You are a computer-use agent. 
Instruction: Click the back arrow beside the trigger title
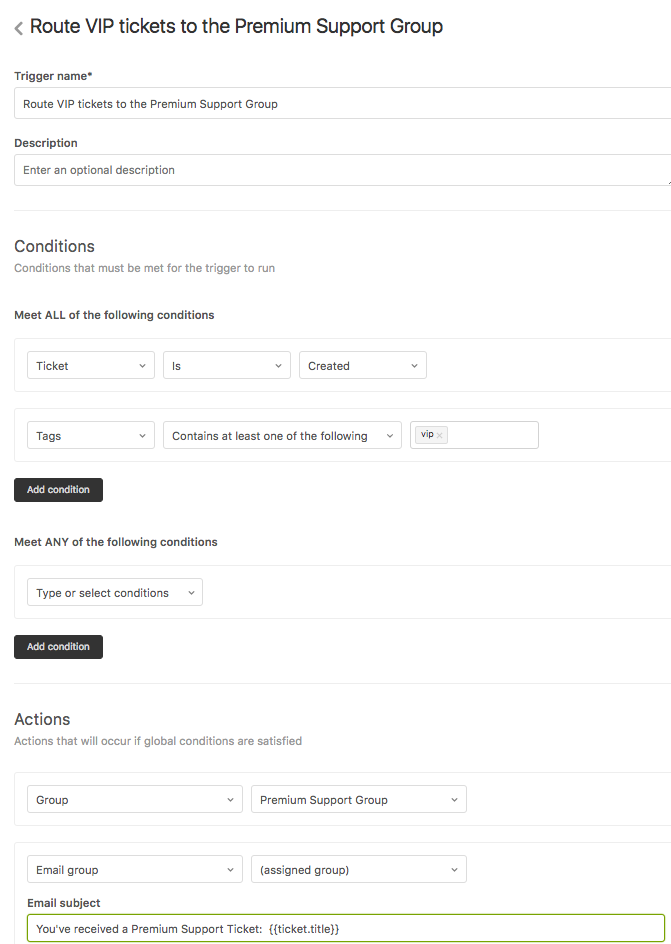click(19, 29)
